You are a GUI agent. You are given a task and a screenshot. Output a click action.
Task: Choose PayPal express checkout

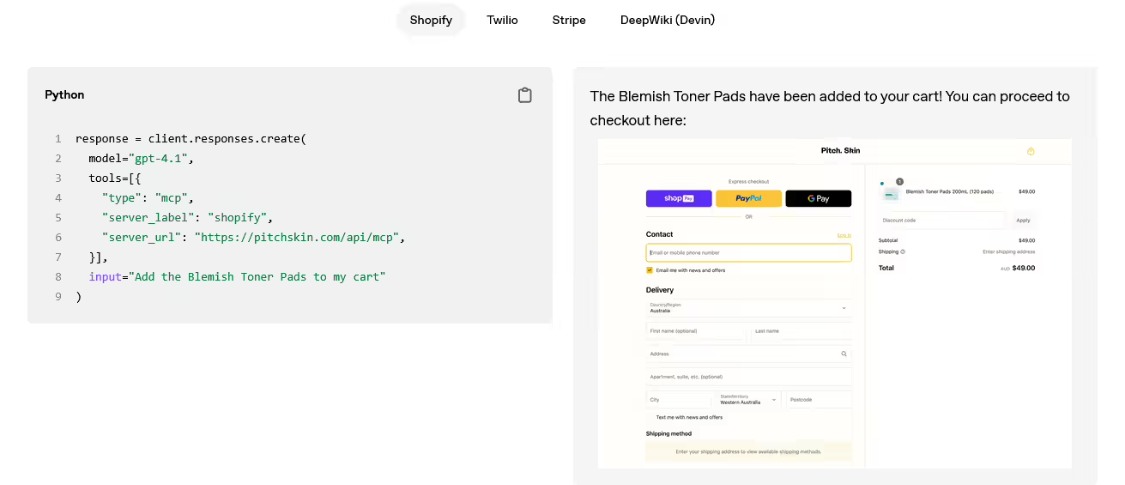(x=748, y=198)
